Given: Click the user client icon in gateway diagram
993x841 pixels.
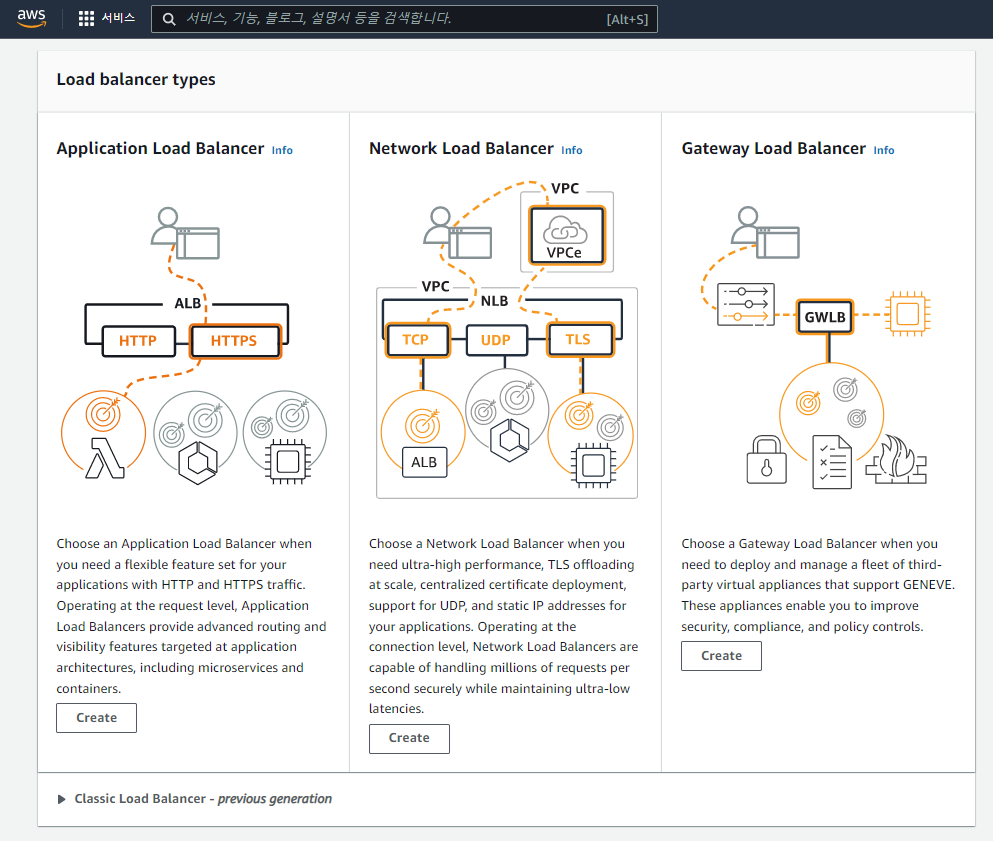Looking at the screenshot, I should (x=765, y=232).
